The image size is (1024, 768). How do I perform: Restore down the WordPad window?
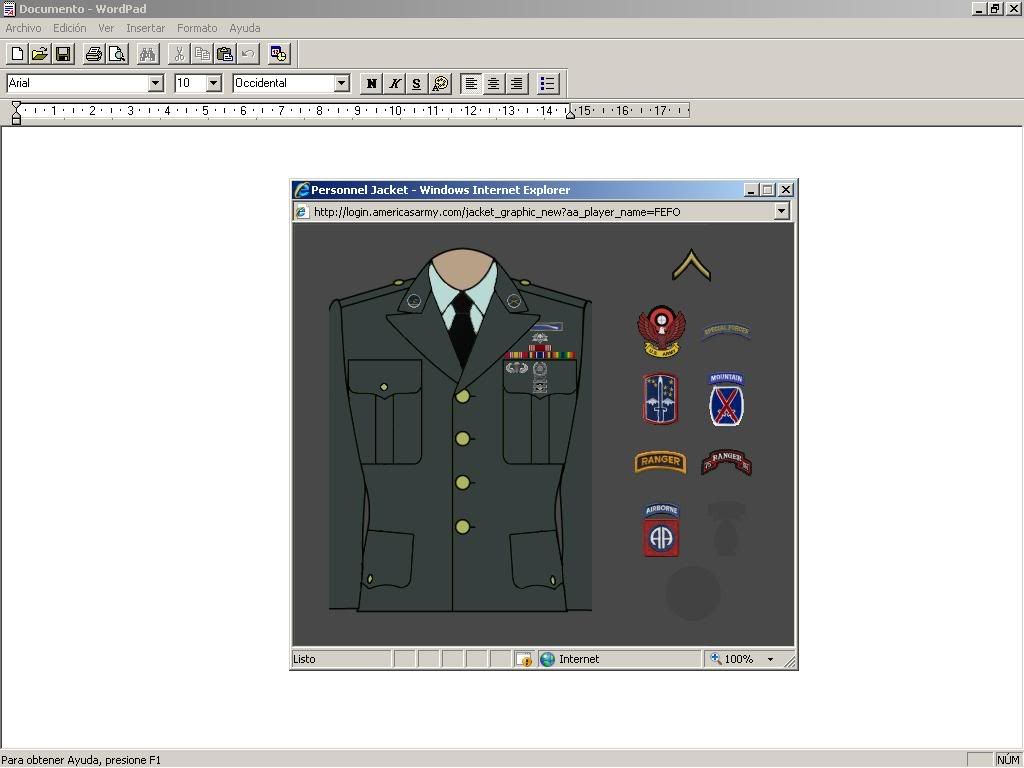(x=995, y=8)
